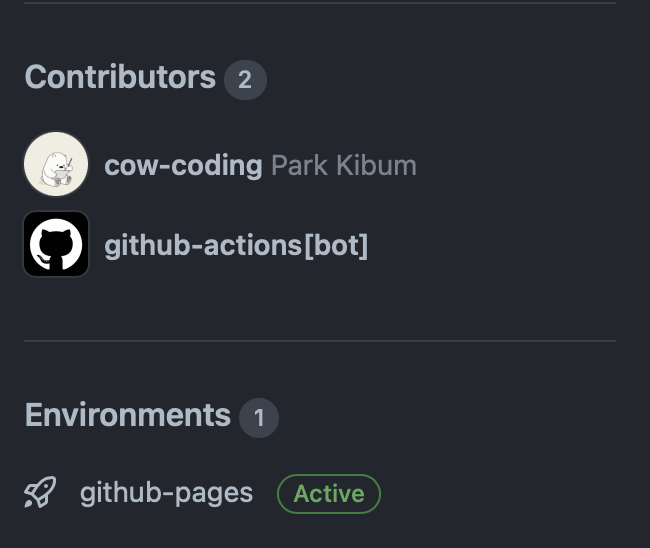
Task: Click the github-actions Octocat avatar
Action: pyautogui.click(x=56, y=244)
